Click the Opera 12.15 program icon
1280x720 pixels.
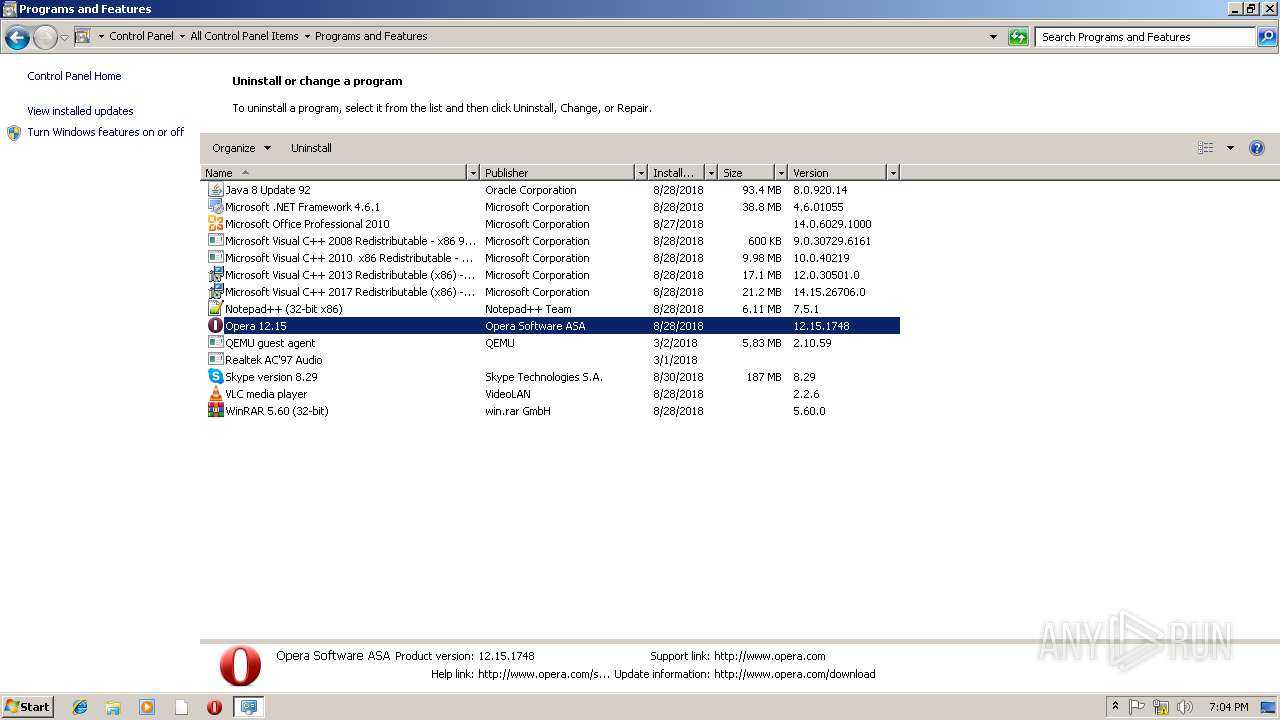215,326
